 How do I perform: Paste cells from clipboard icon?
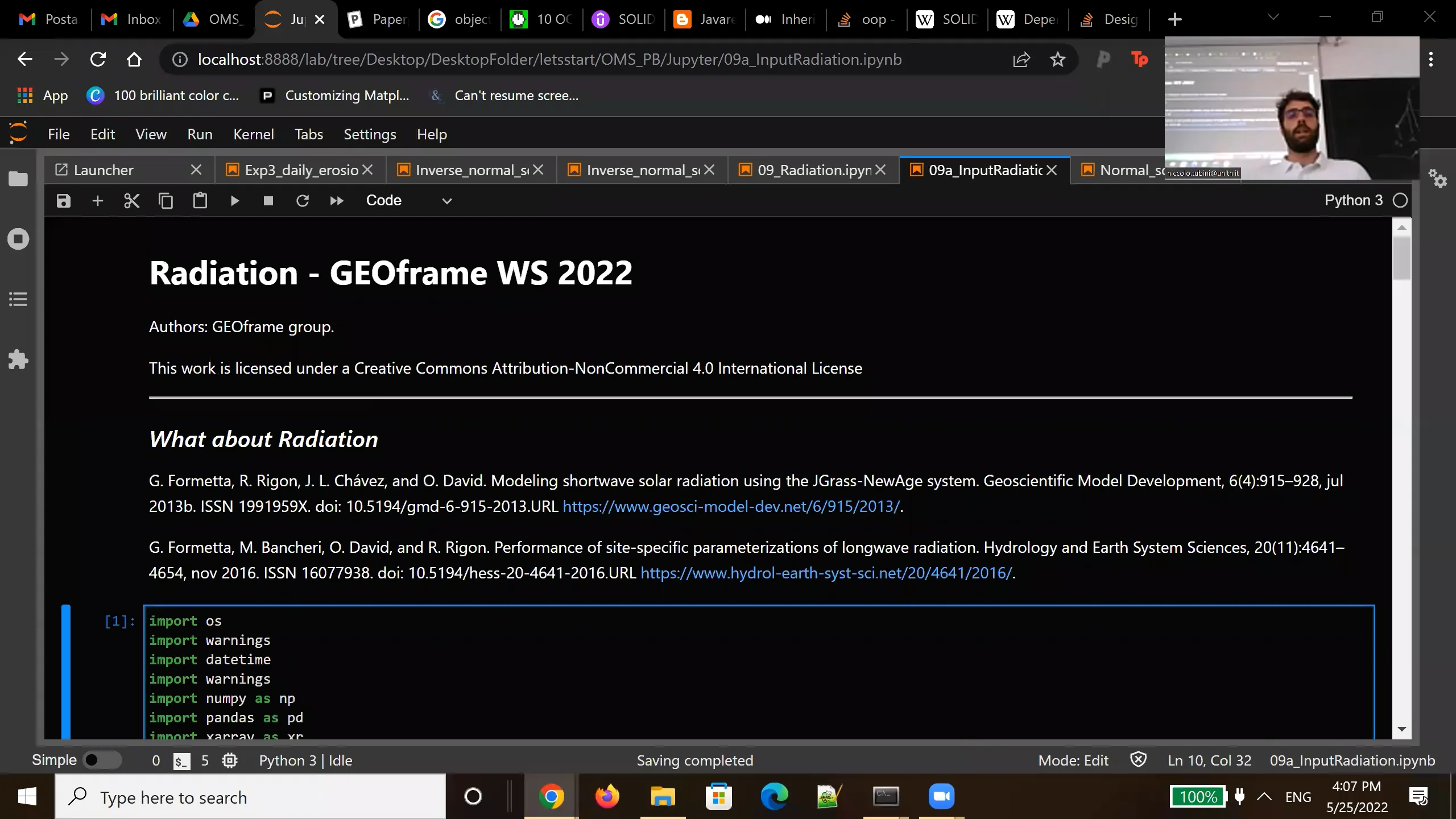click(x=200, y=201)
